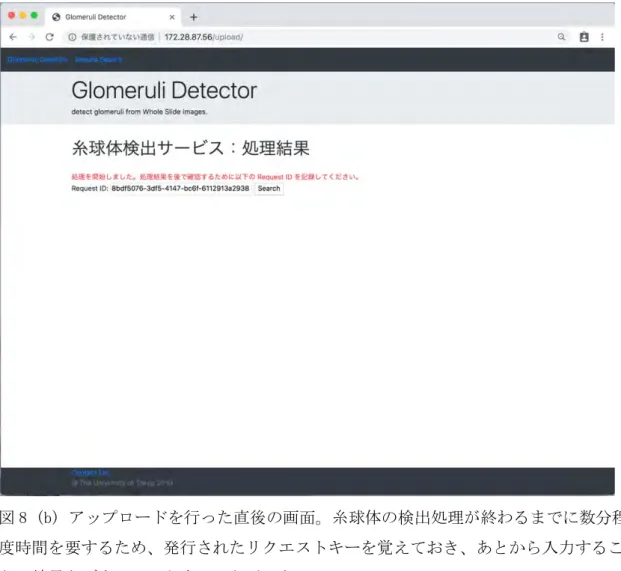Click the zoom magnifier icon in address bar
The image size is (621, 571).
pyautogui.click(x=561, y=37)
